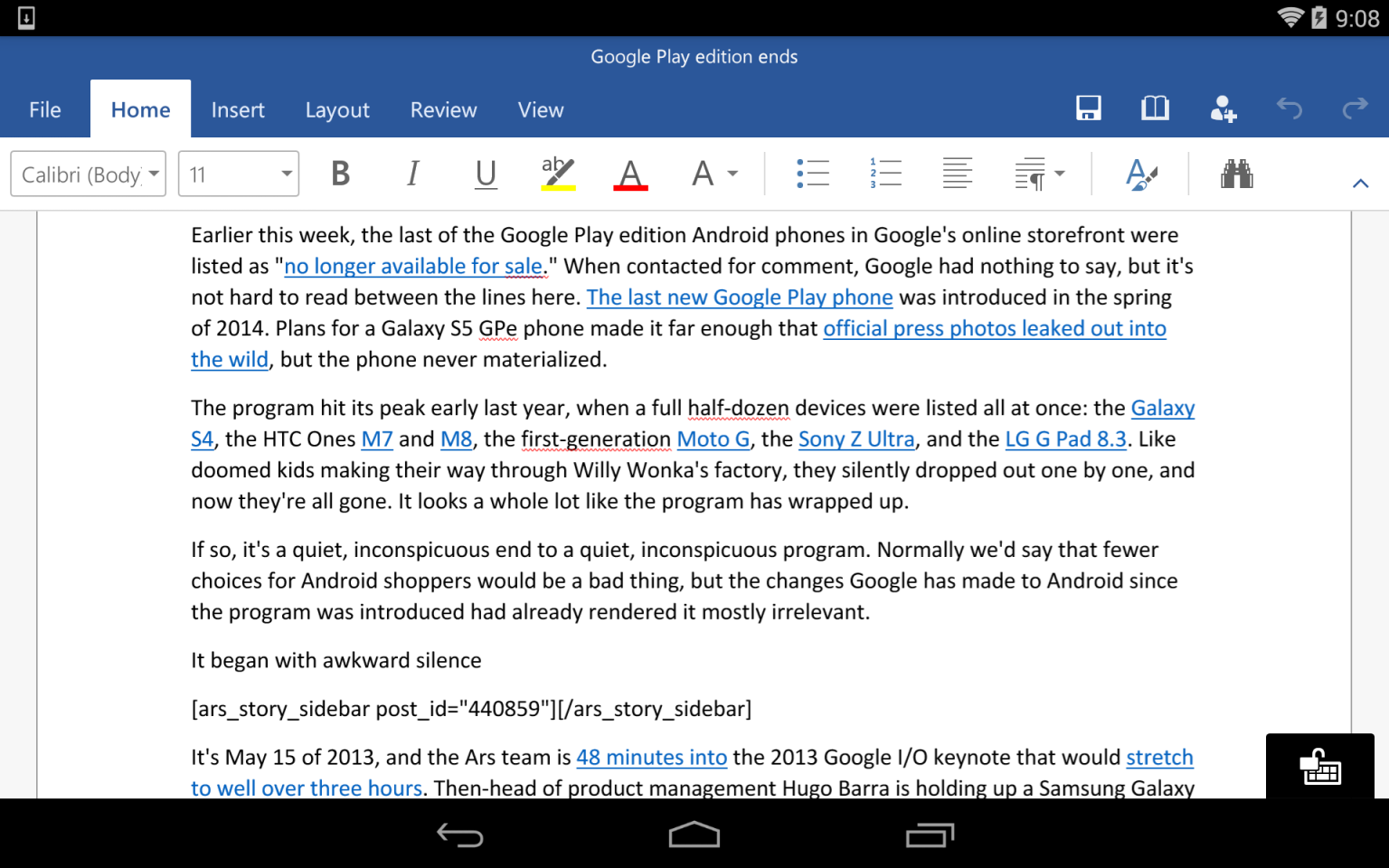This screenshot has height=868, width=1389.
Task: Toggle underline formatting
Action: point(486,174)
